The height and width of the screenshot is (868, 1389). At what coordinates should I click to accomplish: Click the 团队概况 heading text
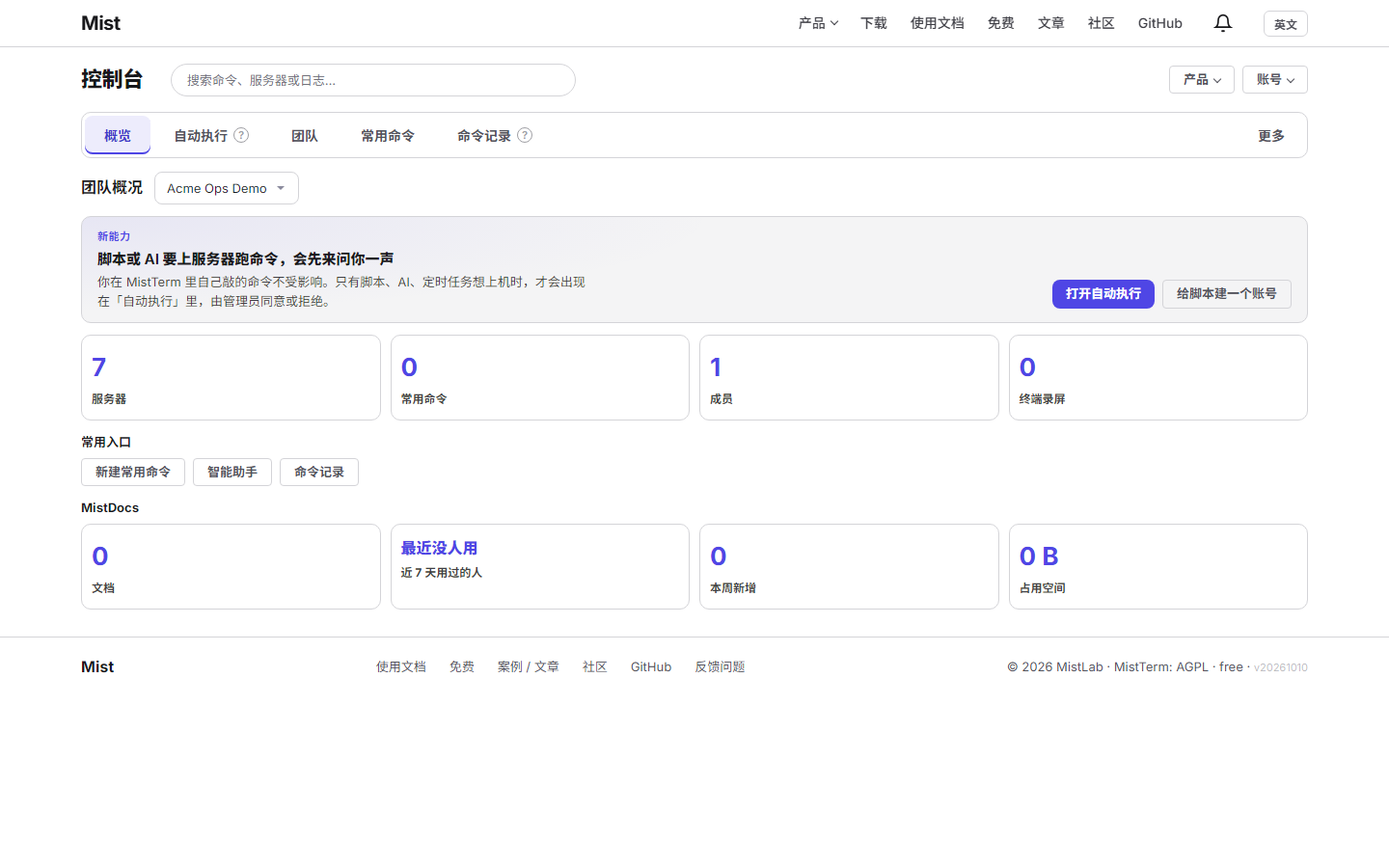point(112,187)
